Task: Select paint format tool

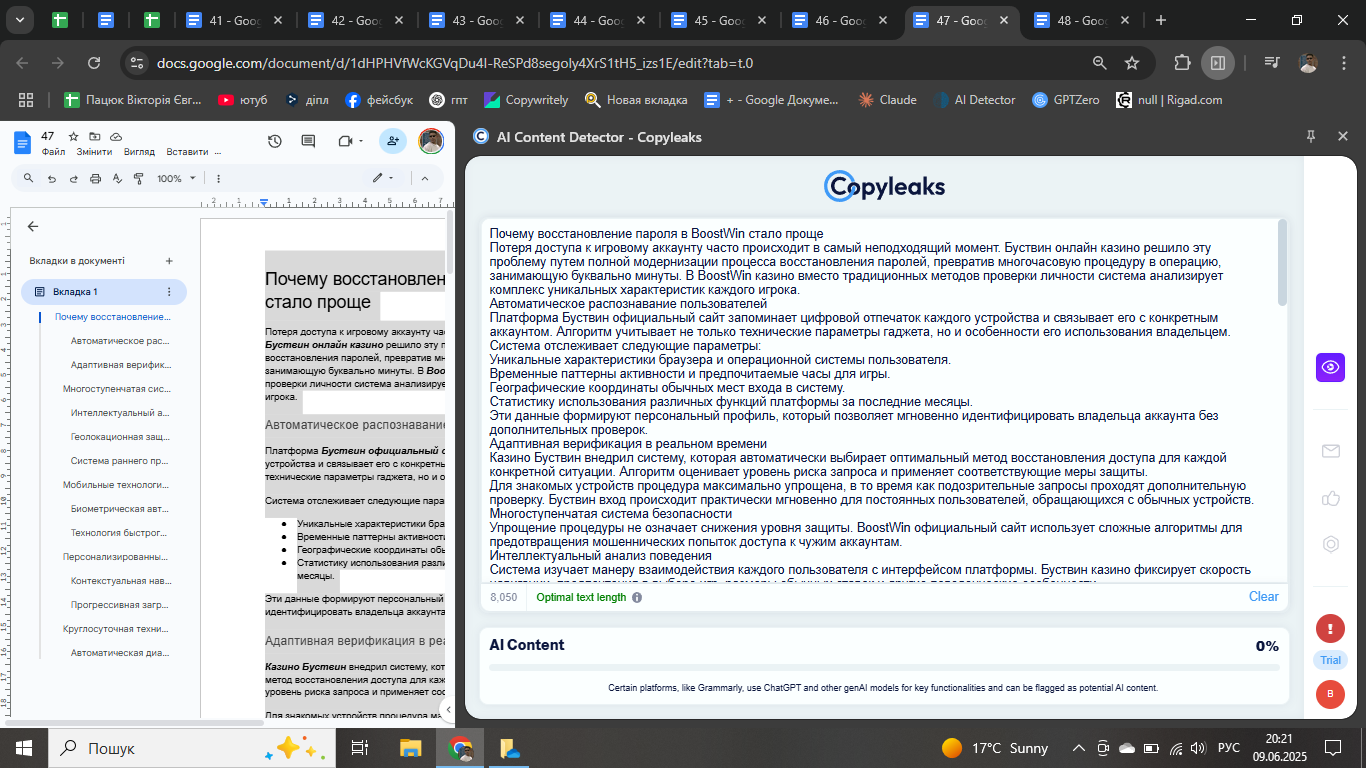Action: (137, 178)
